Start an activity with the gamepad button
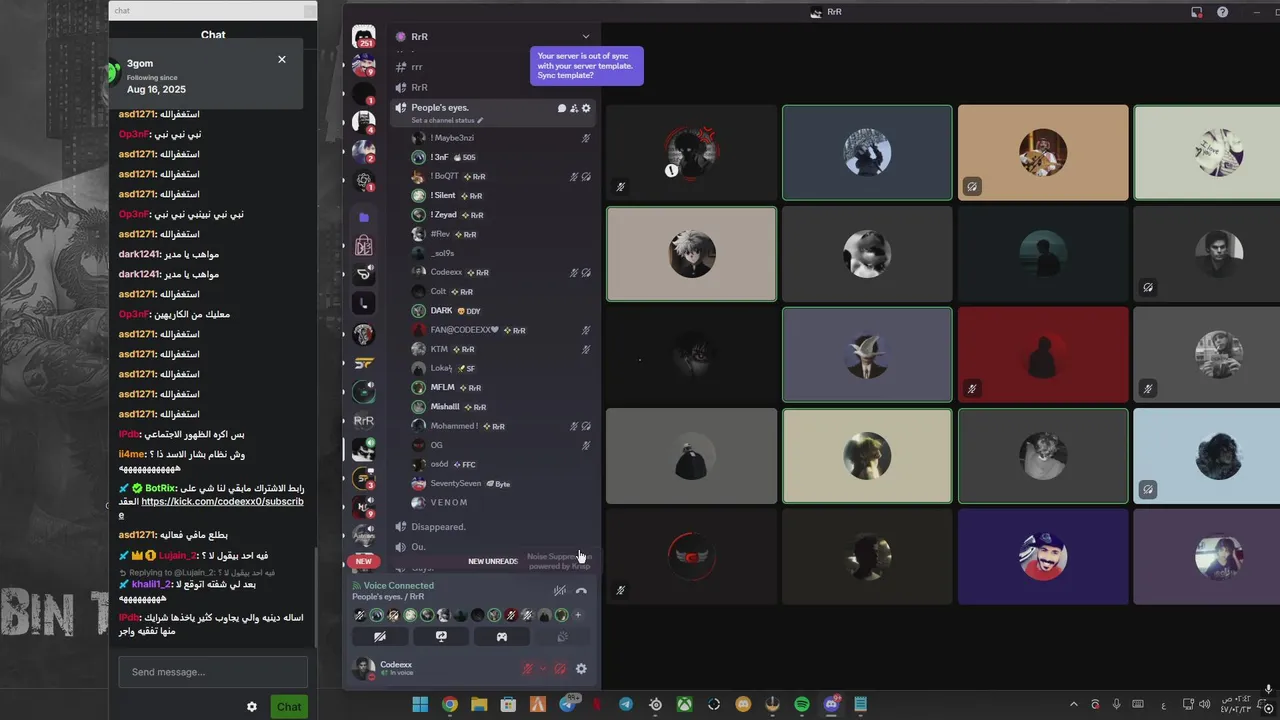 pos(502,636)
